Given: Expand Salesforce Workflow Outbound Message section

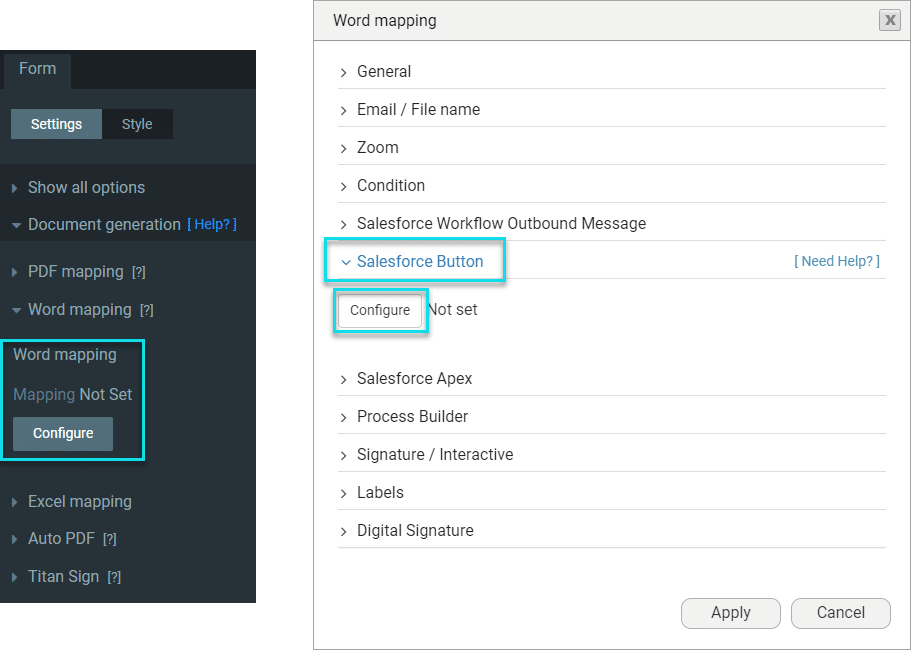Looking at the screenshot, I should click(501, 224).
